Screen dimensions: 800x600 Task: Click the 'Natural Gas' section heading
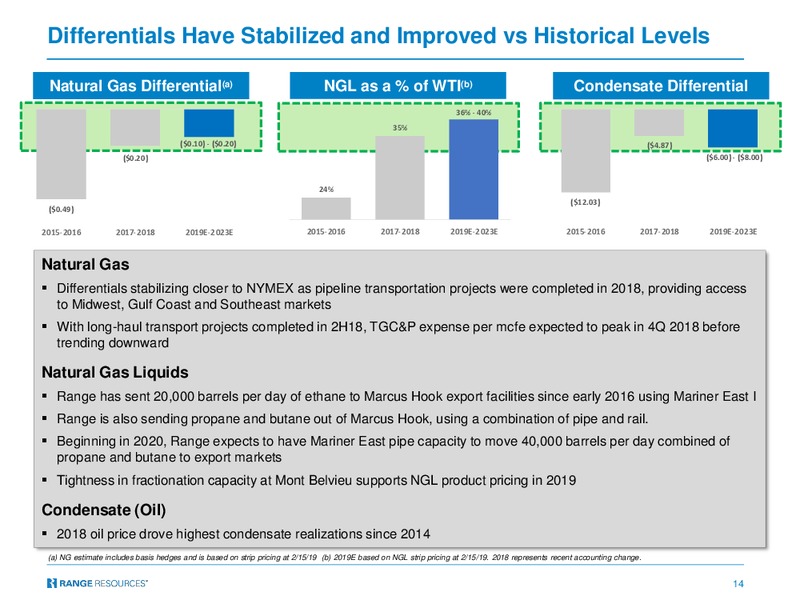[85, 264]
